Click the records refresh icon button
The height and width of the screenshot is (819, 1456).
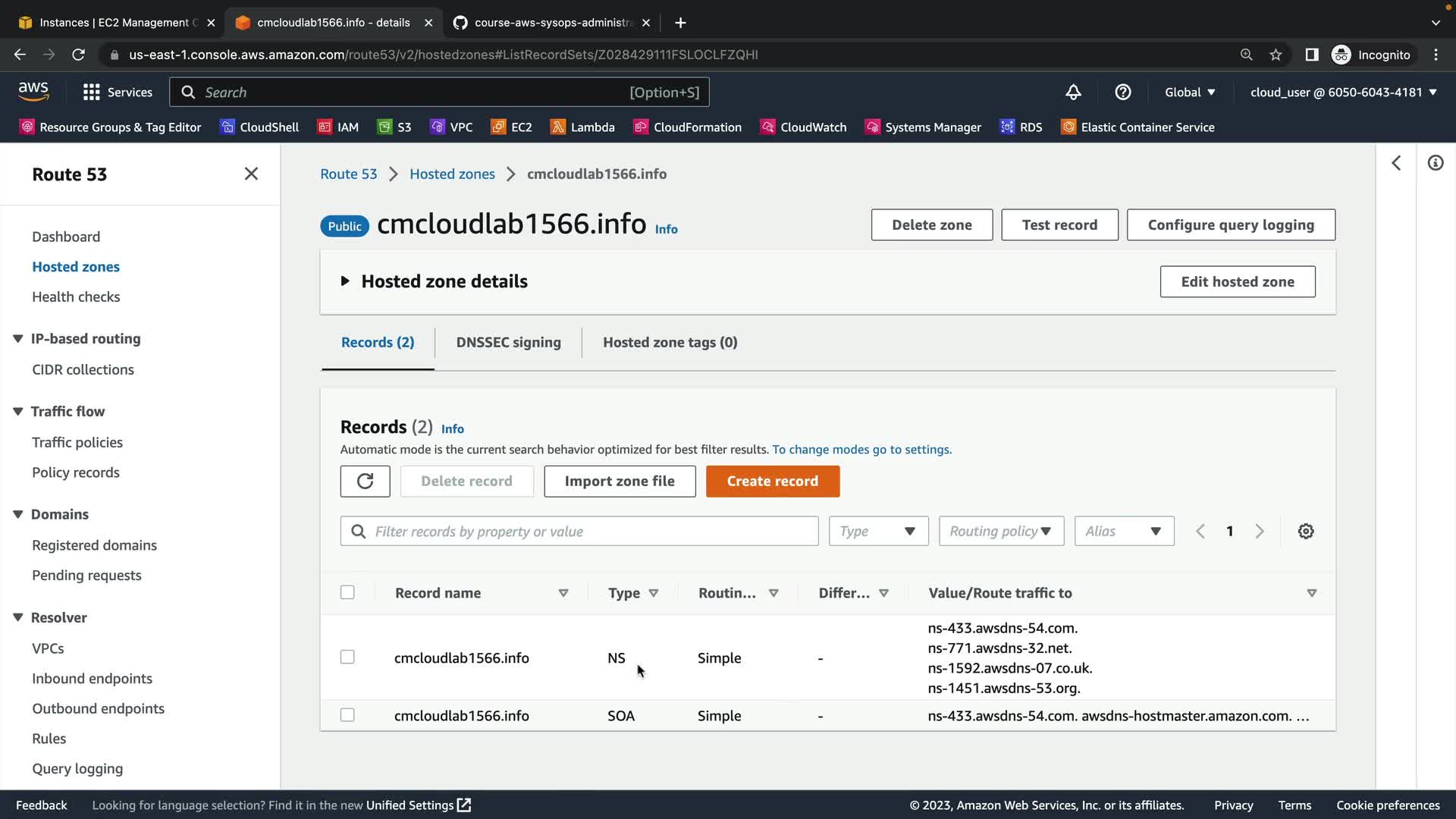[x=365, y=482]
